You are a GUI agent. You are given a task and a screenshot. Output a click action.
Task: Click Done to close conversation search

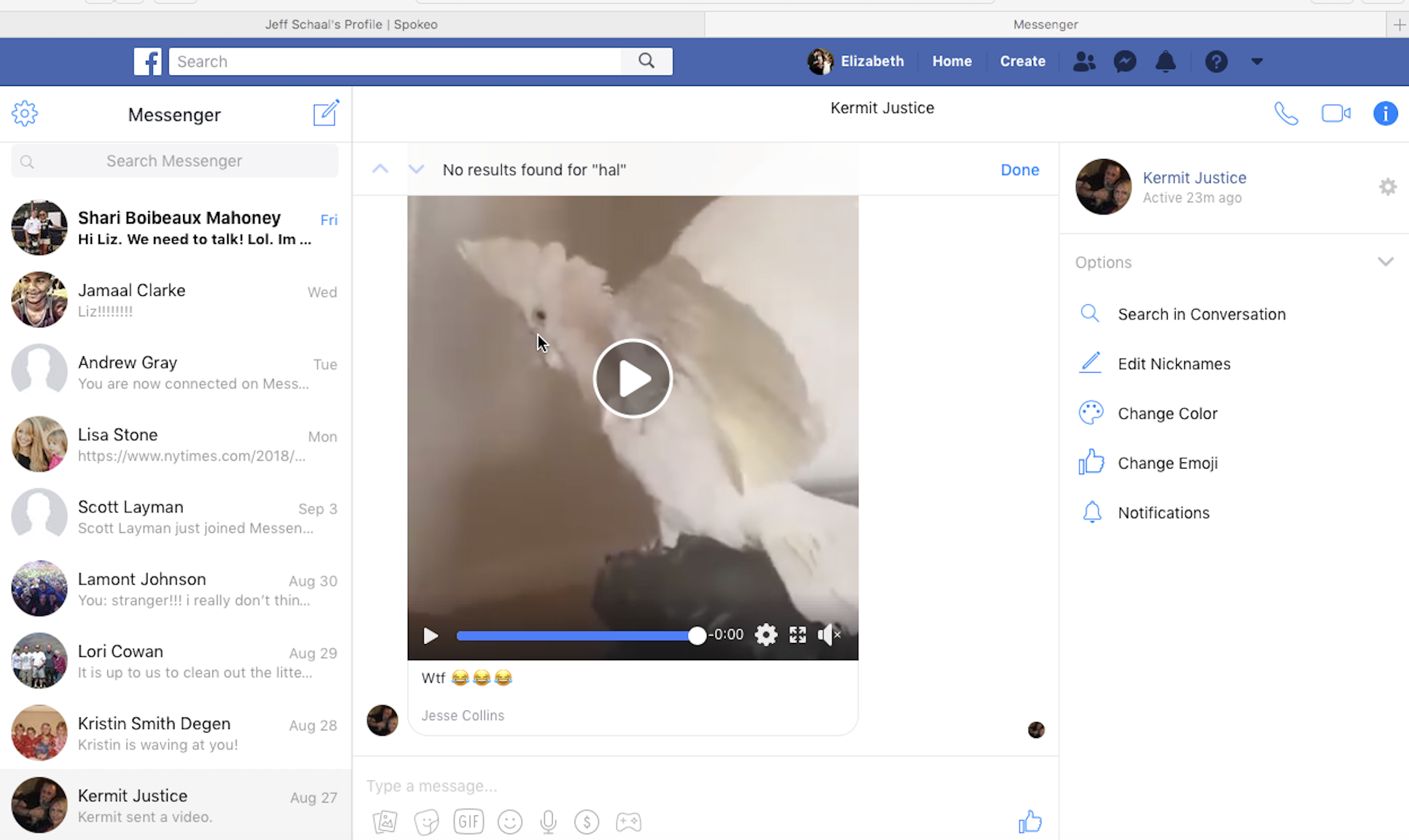[x=1020, y=170]
